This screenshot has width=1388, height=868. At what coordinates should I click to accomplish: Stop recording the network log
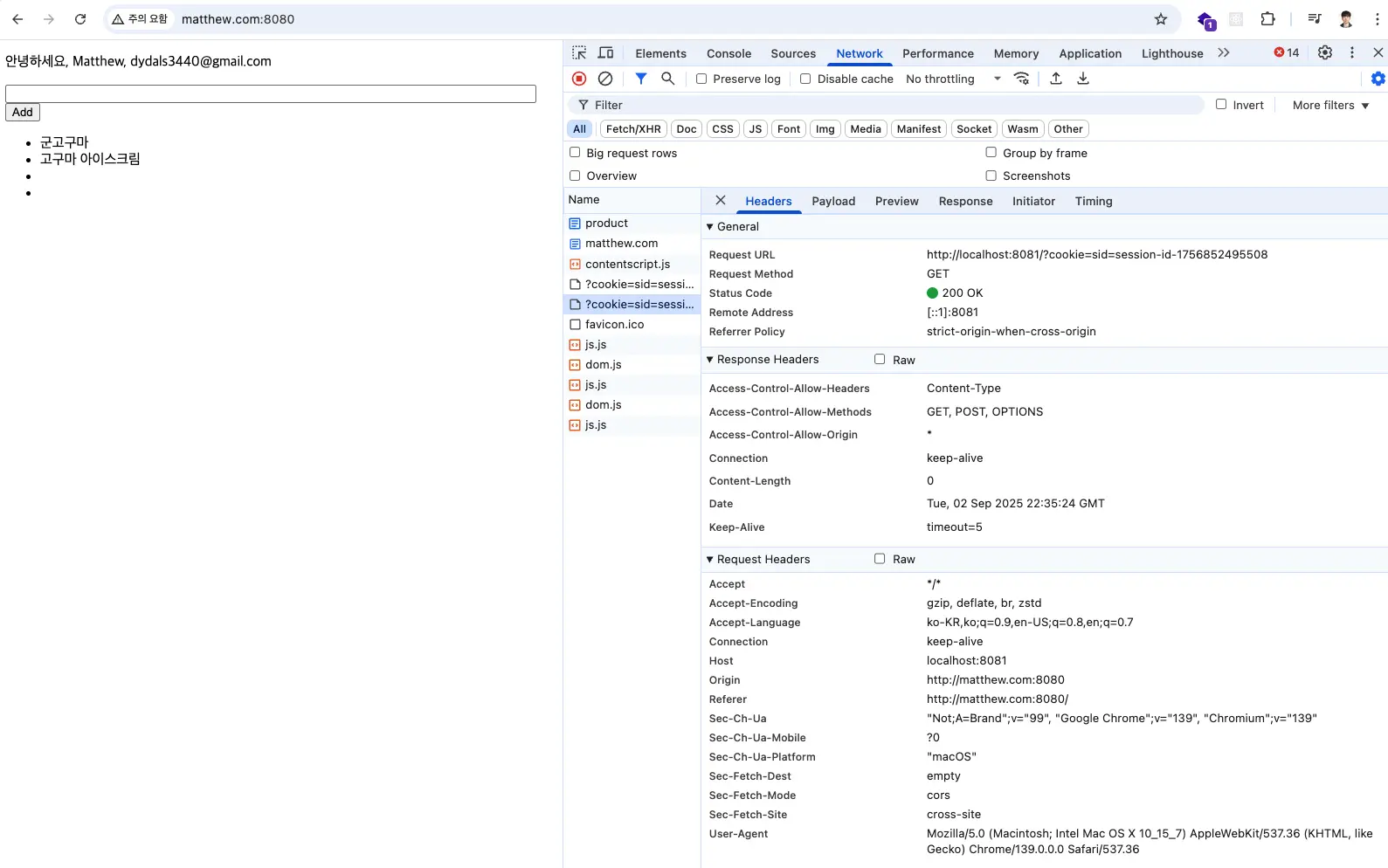579,79
